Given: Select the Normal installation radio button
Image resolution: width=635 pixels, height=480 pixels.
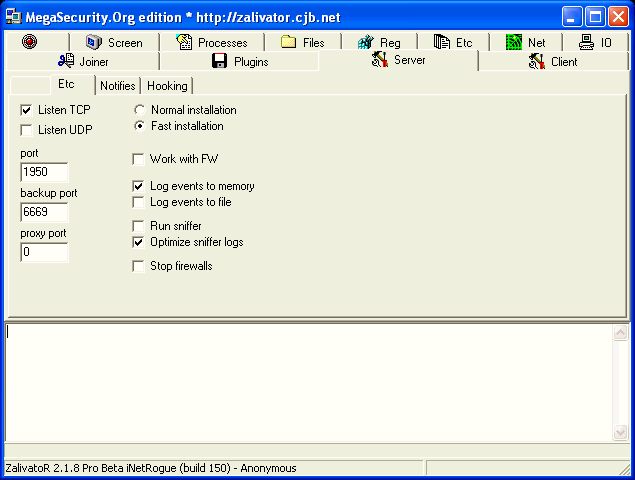Looking at the screenshot, I should (x=140, y=110).
